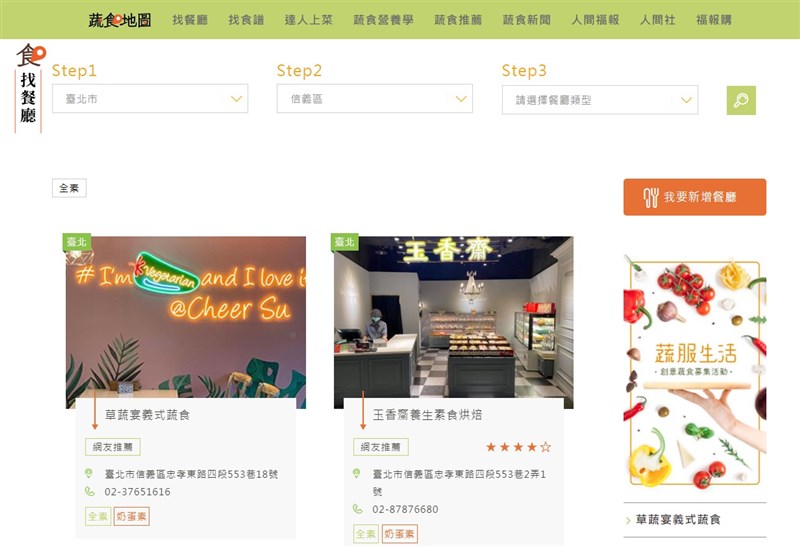Open the 草蔬宴義式蔬食 sidebar link
This screenshot has height=547, width=800.
click(678, 519)
